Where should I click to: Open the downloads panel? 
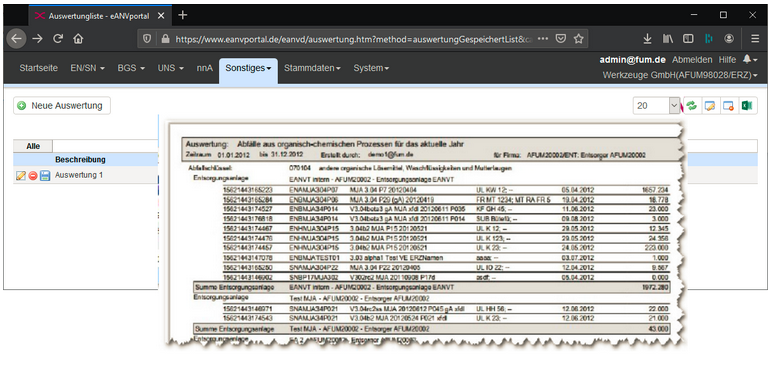point(647,39)
